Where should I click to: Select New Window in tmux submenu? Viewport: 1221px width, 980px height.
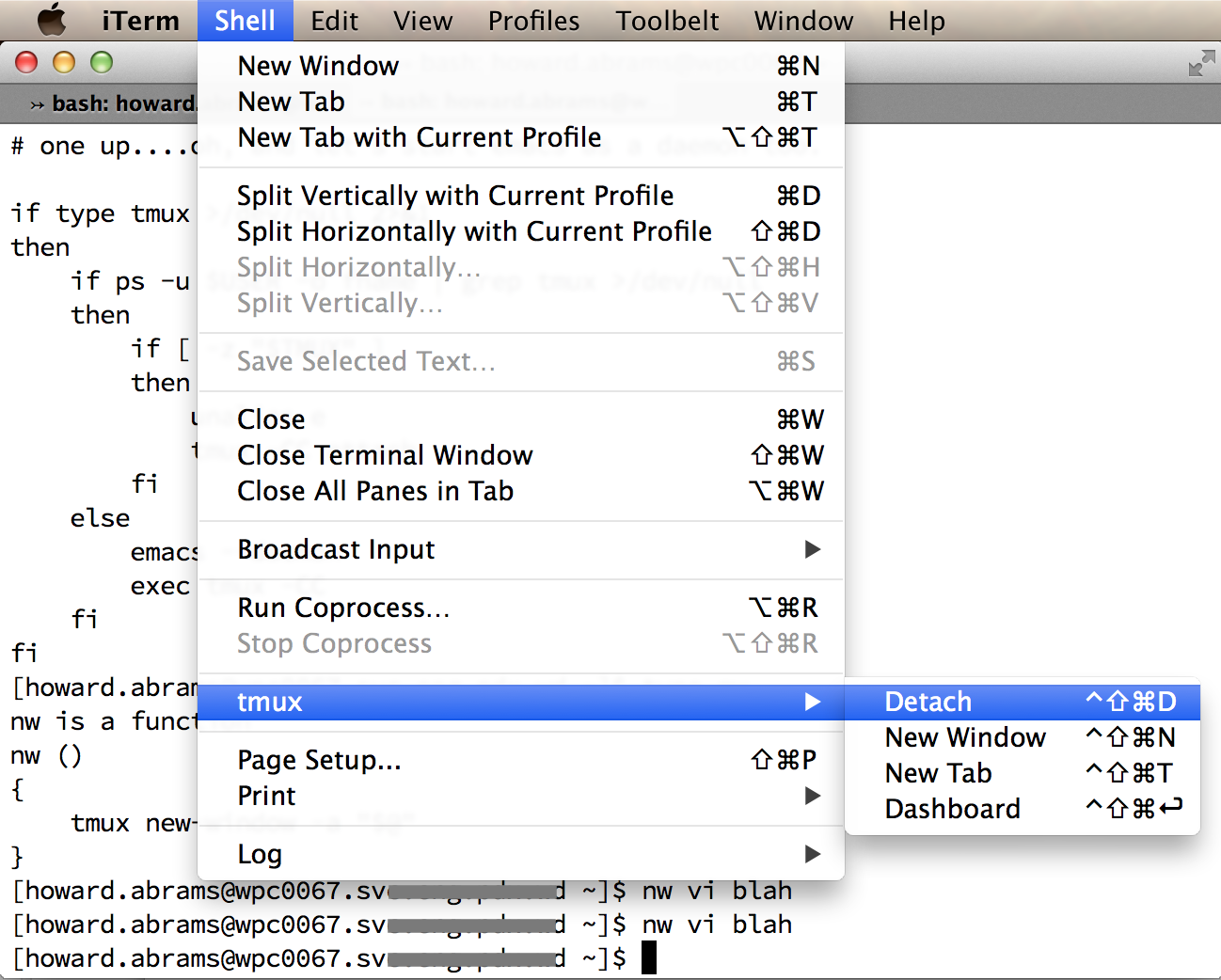click(1023, 737)
